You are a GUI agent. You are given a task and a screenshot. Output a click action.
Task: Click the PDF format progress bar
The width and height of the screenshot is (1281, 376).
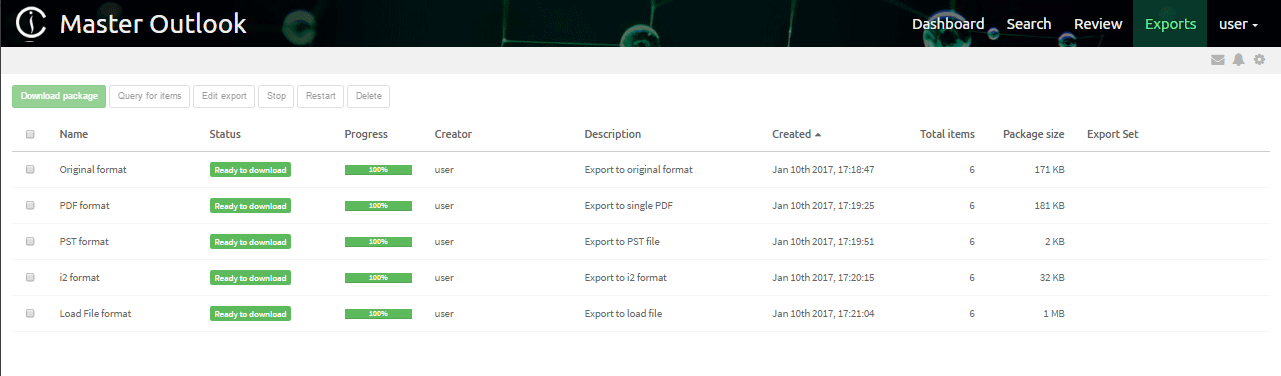pos(378,206)
